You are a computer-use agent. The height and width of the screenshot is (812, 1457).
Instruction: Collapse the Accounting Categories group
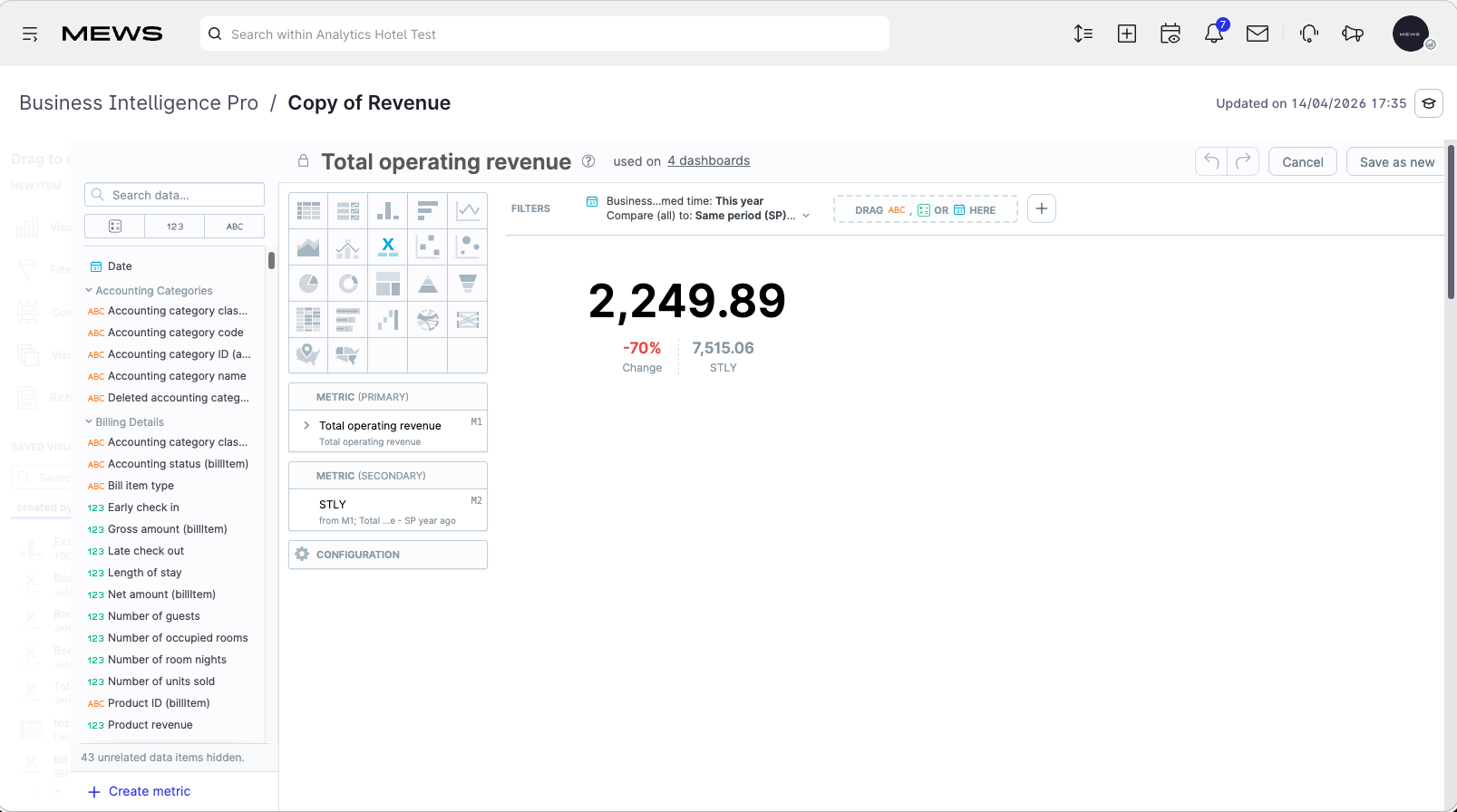[89, 291]
